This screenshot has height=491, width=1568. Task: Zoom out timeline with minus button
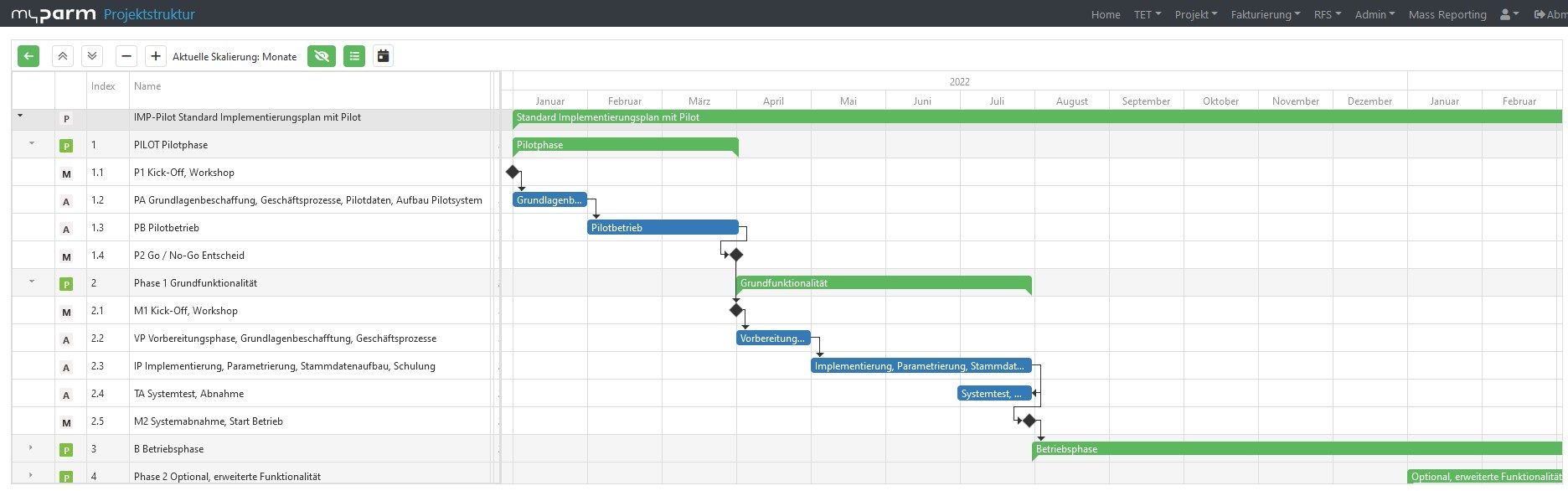[126, 56]
